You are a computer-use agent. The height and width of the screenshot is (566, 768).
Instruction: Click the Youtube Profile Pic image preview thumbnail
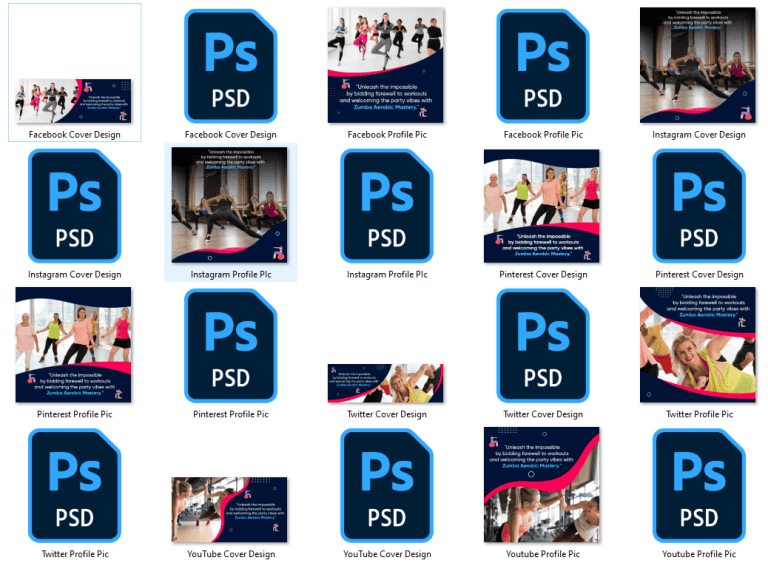point(542,485)
